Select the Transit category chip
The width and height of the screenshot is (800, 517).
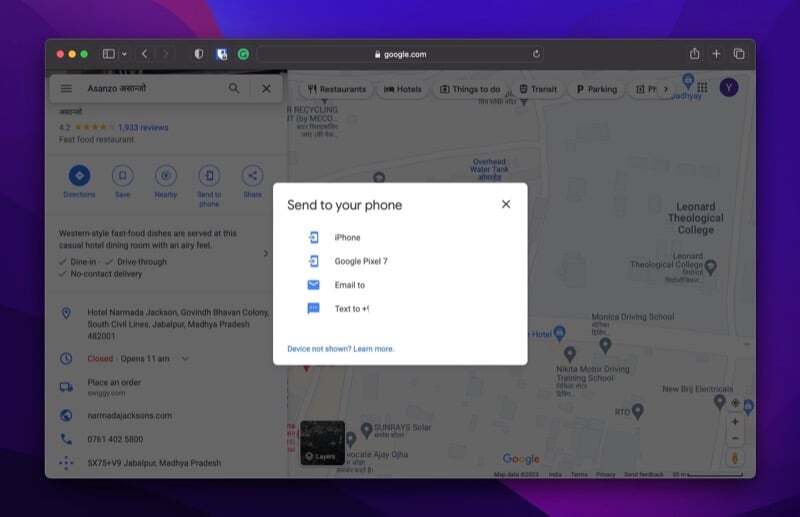click(x=538, y=89)
